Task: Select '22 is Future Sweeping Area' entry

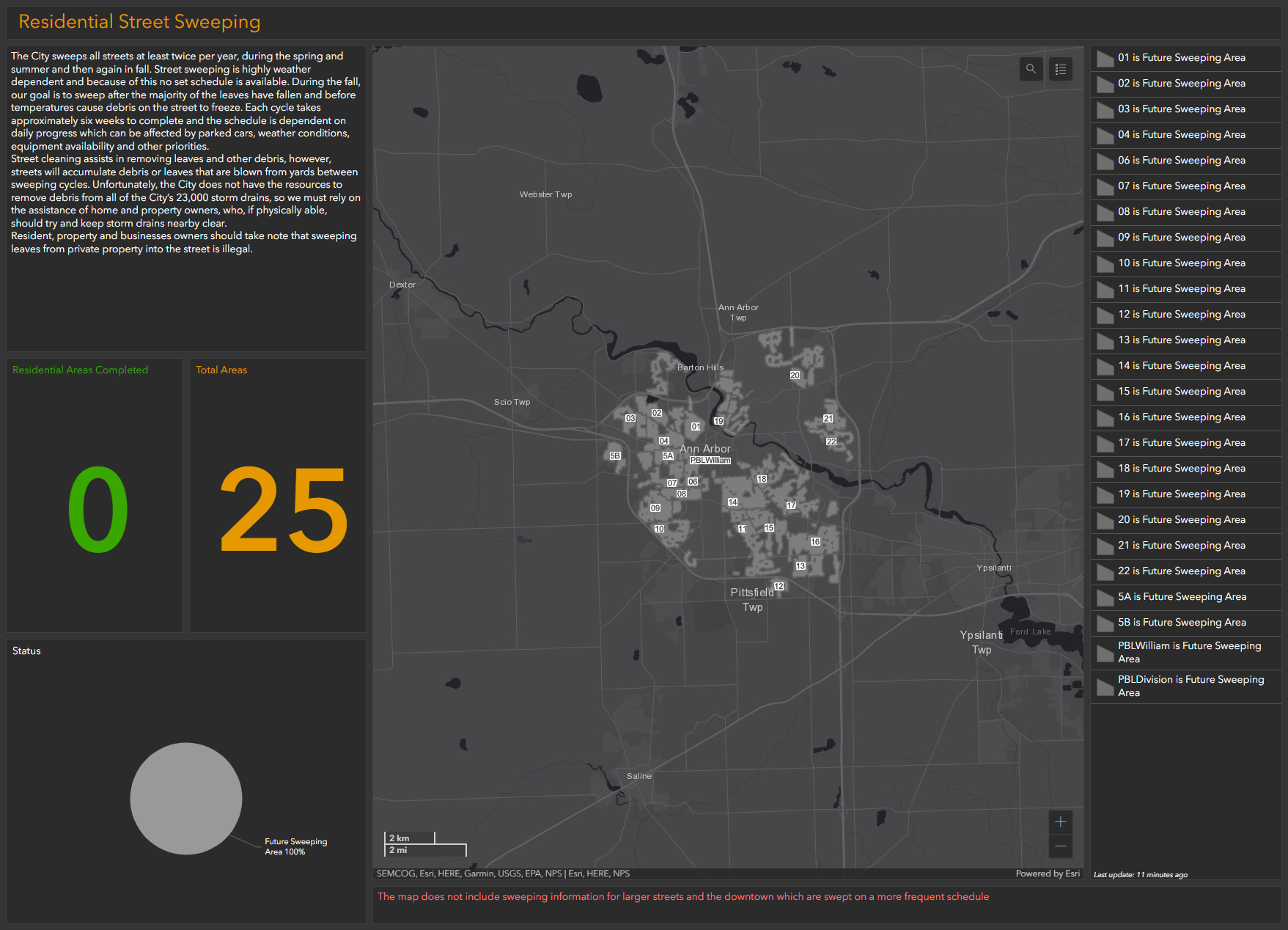Action: pos(1181,571)
